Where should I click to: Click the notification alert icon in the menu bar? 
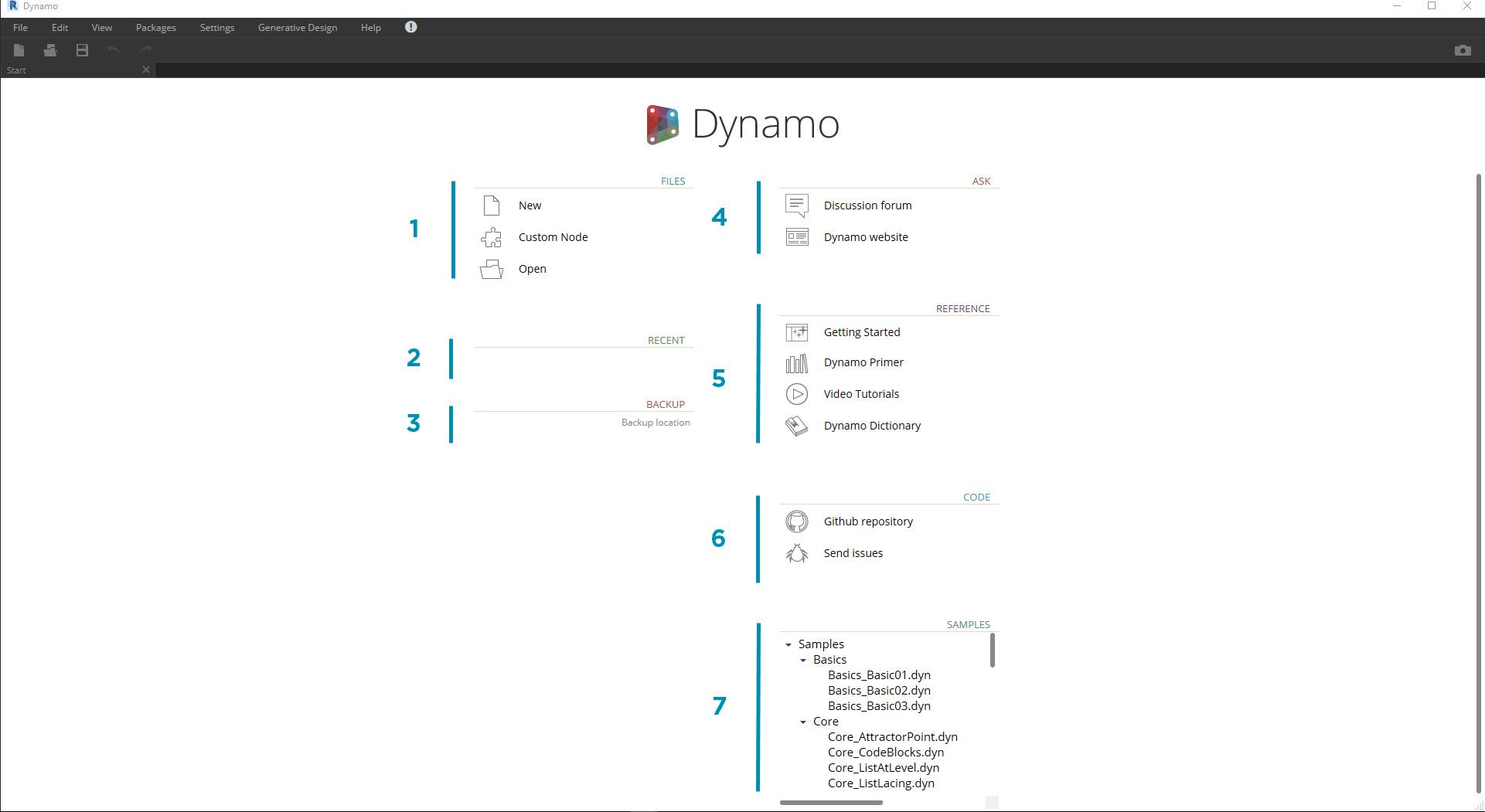point(410,27)
